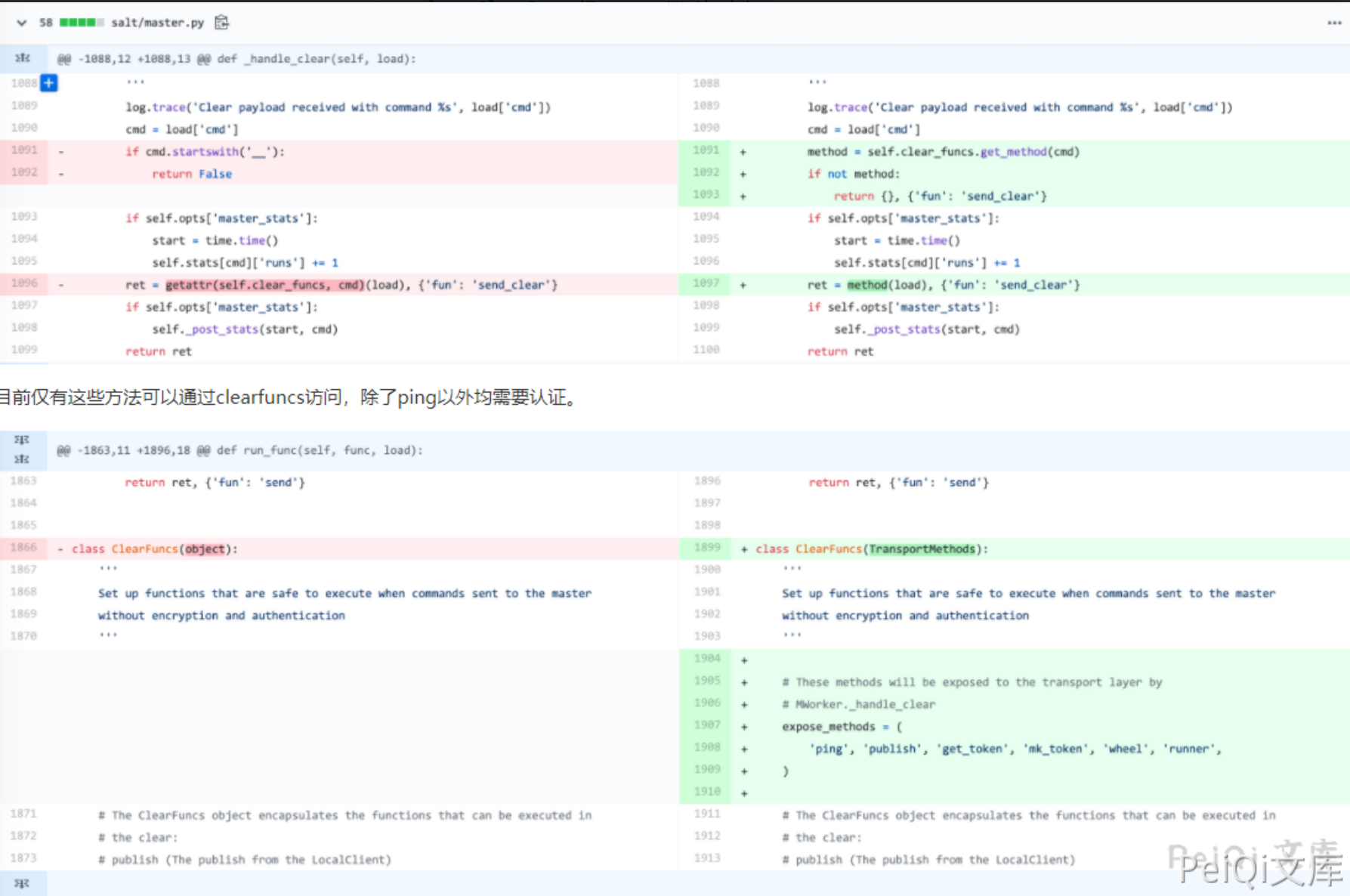The width and height of the screenshot is (1350, 896).
Task: Select removed line number 1091 on left
Action: click(24, 150)
